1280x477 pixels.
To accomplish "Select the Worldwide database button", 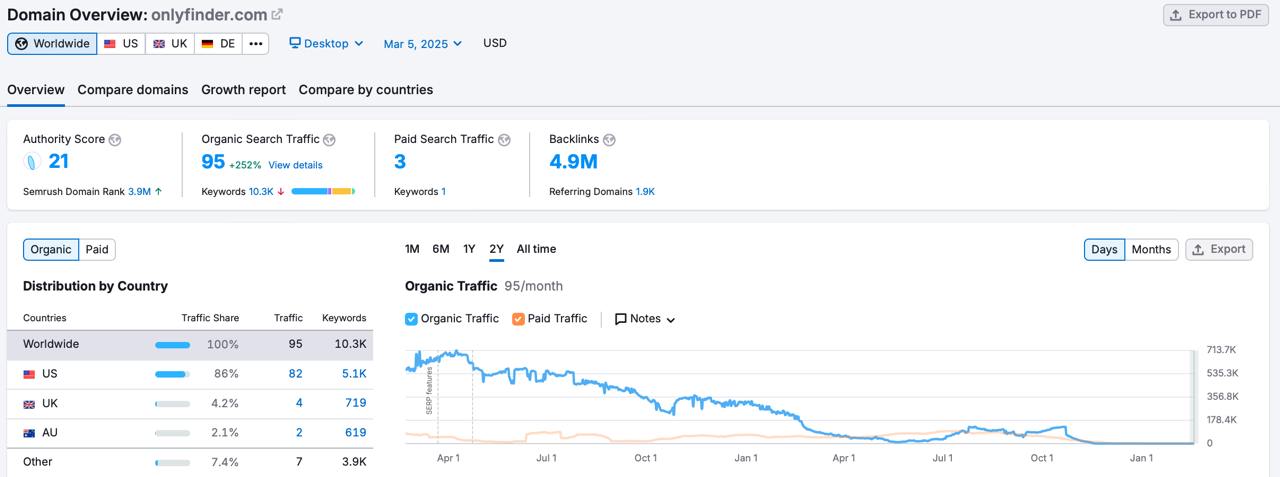I will 52,44.
